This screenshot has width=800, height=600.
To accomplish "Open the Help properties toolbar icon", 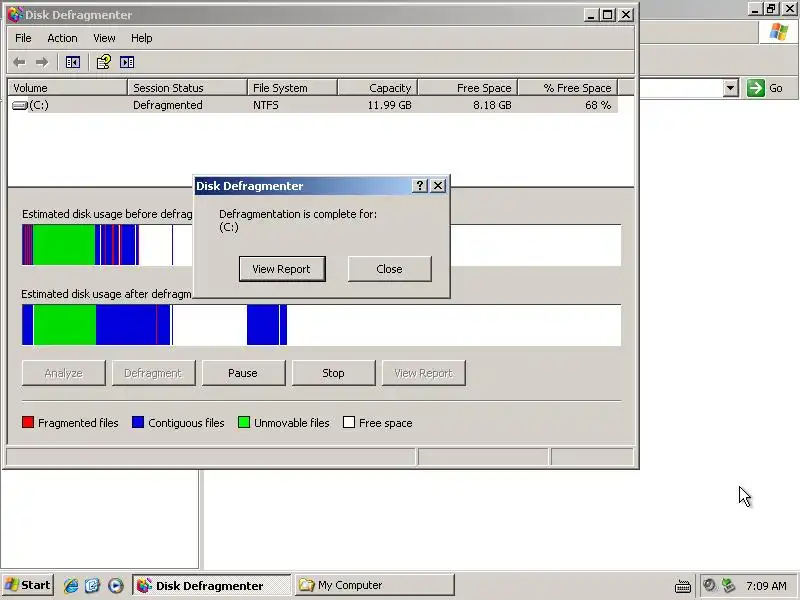I will pyautogui.click(x=104, y=62).
